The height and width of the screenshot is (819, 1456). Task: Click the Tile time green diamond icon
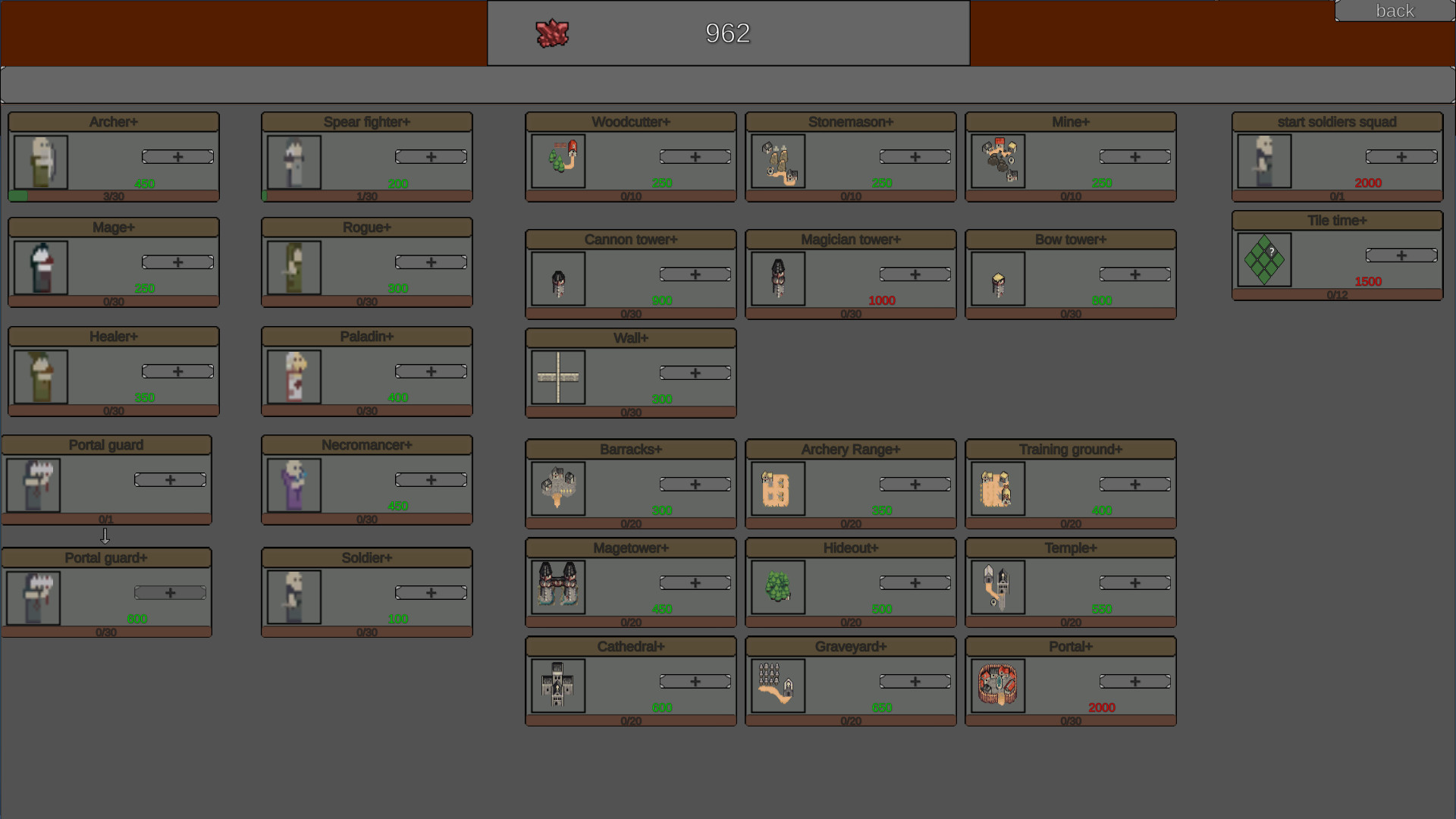1264,259
